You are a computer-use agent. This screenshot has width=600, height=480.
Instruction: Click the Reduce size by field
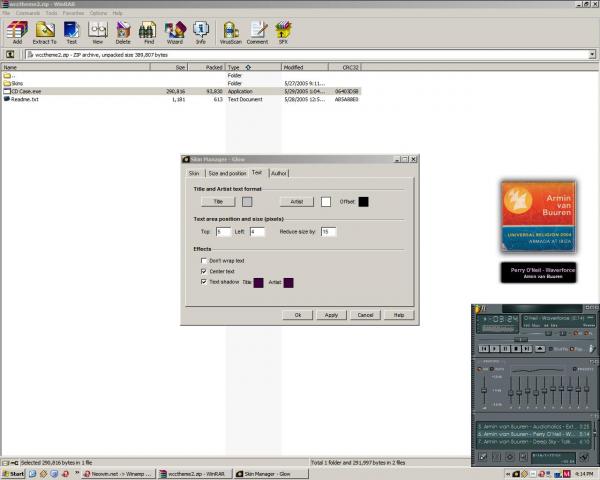click(329, 232)
